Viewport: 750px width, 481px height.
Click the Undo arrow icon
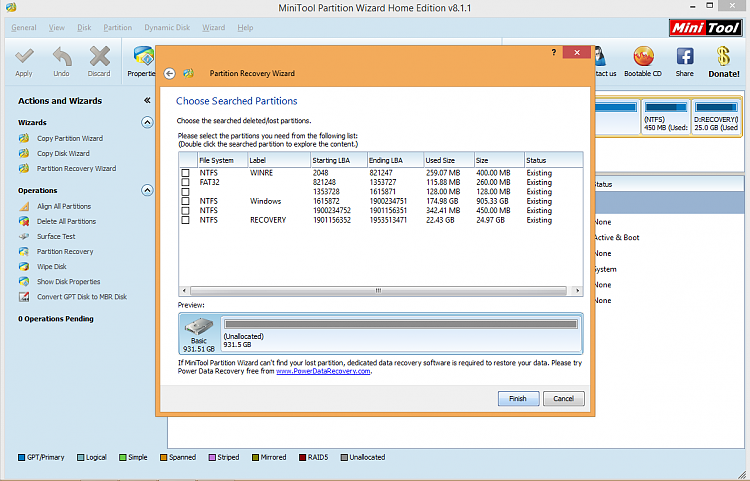[x=62, y=56]
